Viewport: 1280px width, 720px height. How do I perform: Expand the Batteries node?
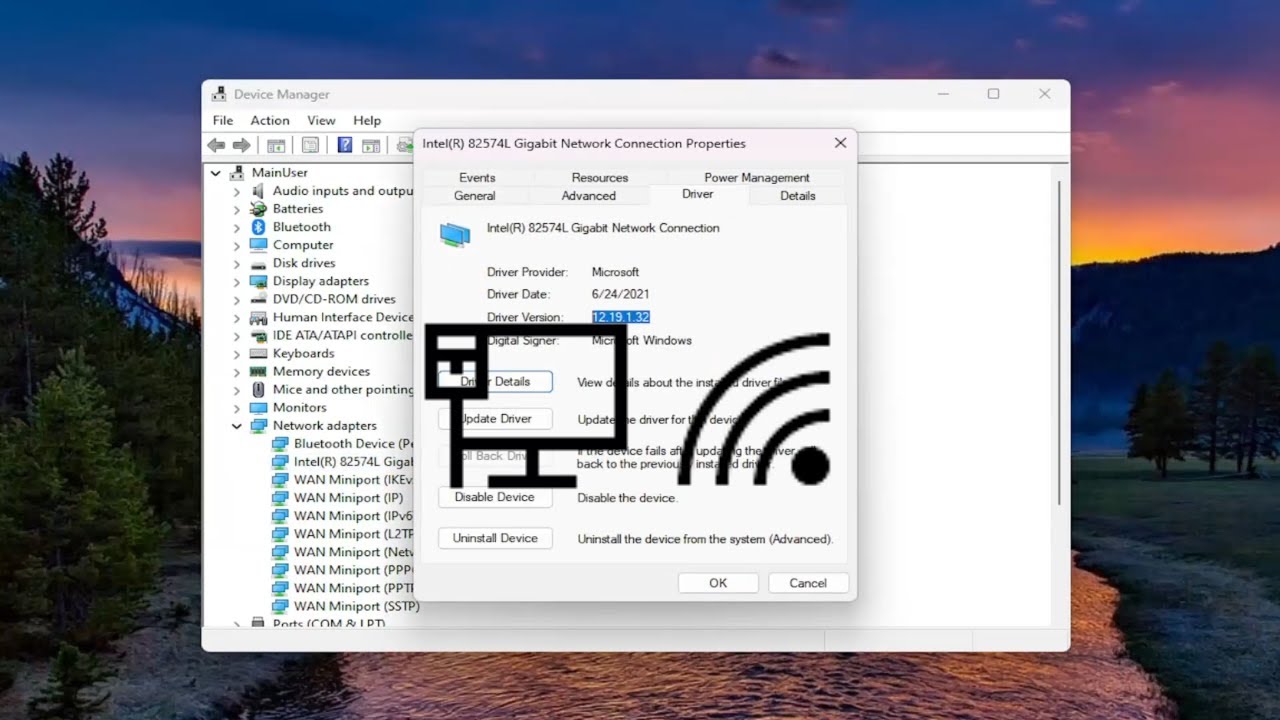[236, 209]
